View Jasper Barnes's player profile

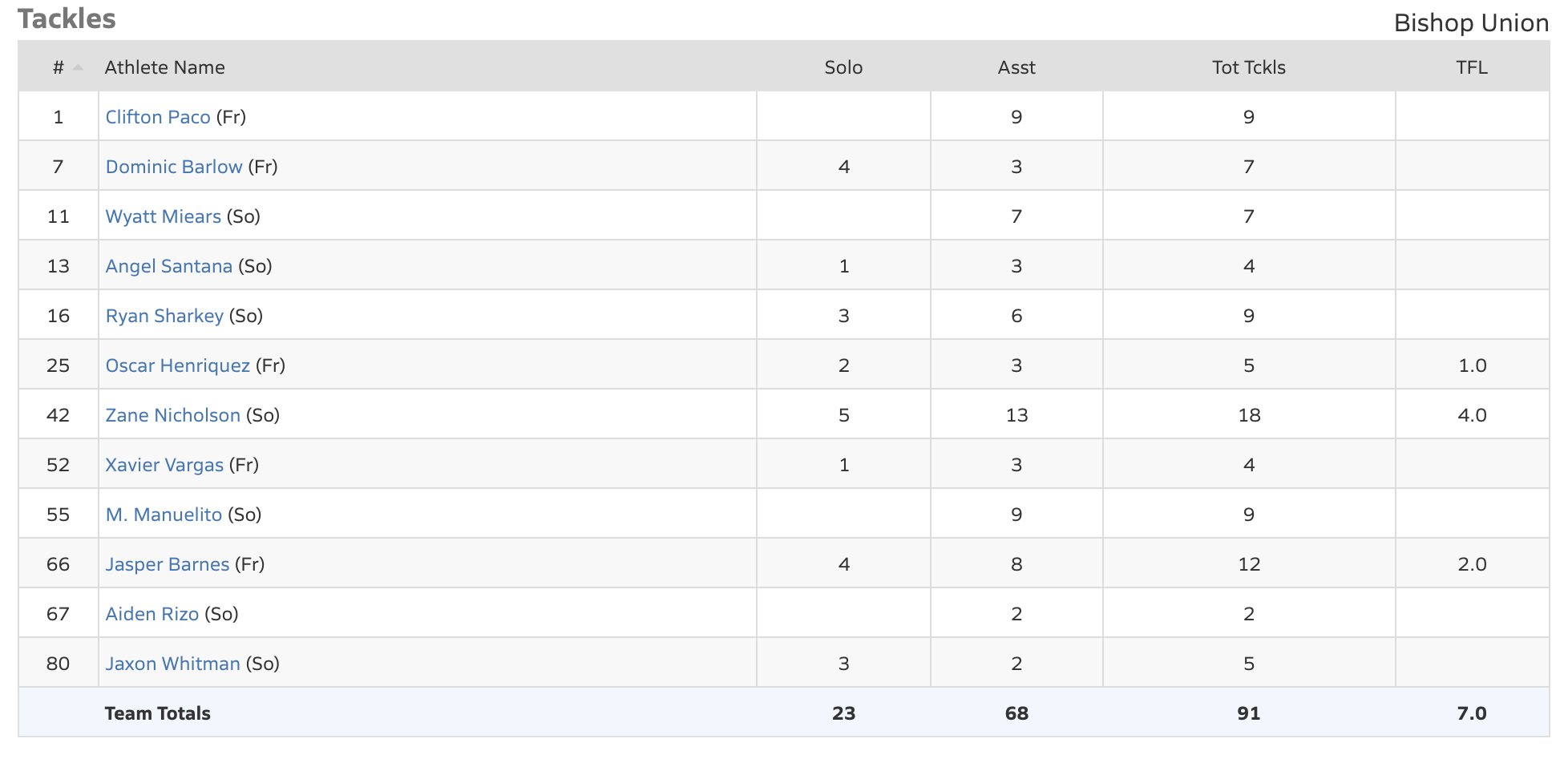click(167, 565)
